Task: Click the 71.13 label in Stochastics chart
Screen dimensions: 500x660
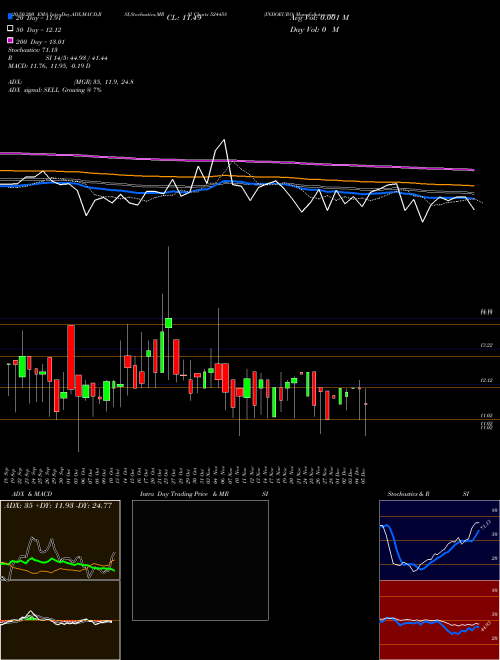Action: click(x=486, y=526)
